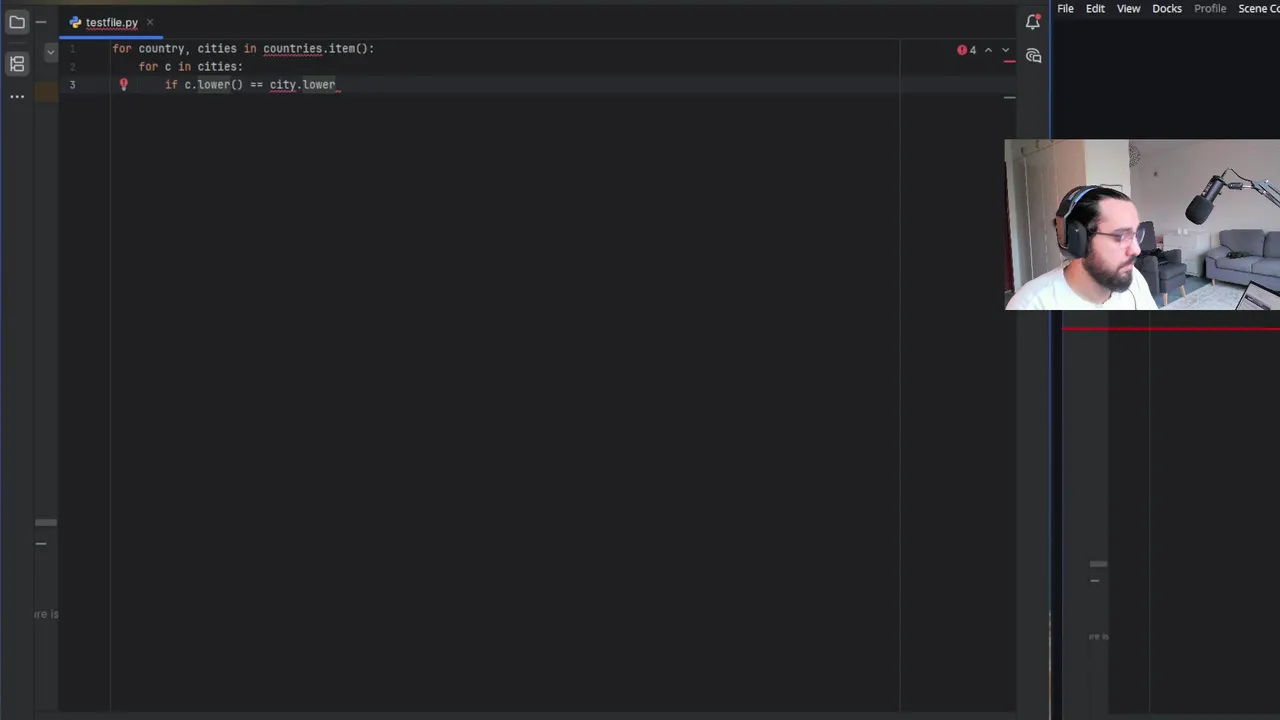
Task: Click the underlined 'countries' identifier
Action: pyautogui.click(x=292, y=48)
